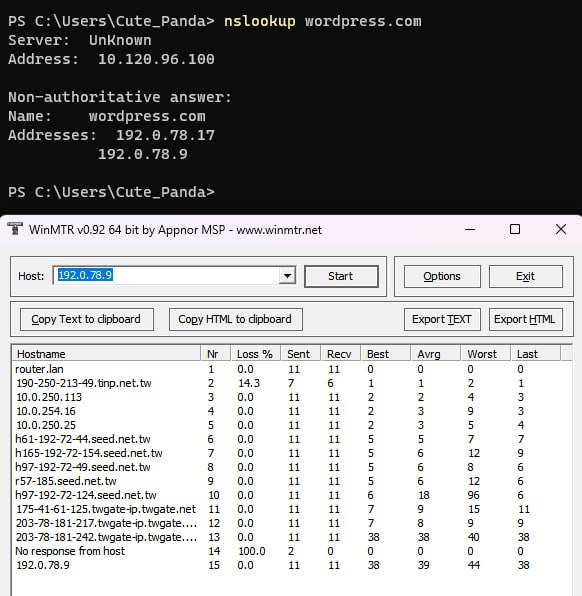Click Export HTML button

click(x=525, y=319)
